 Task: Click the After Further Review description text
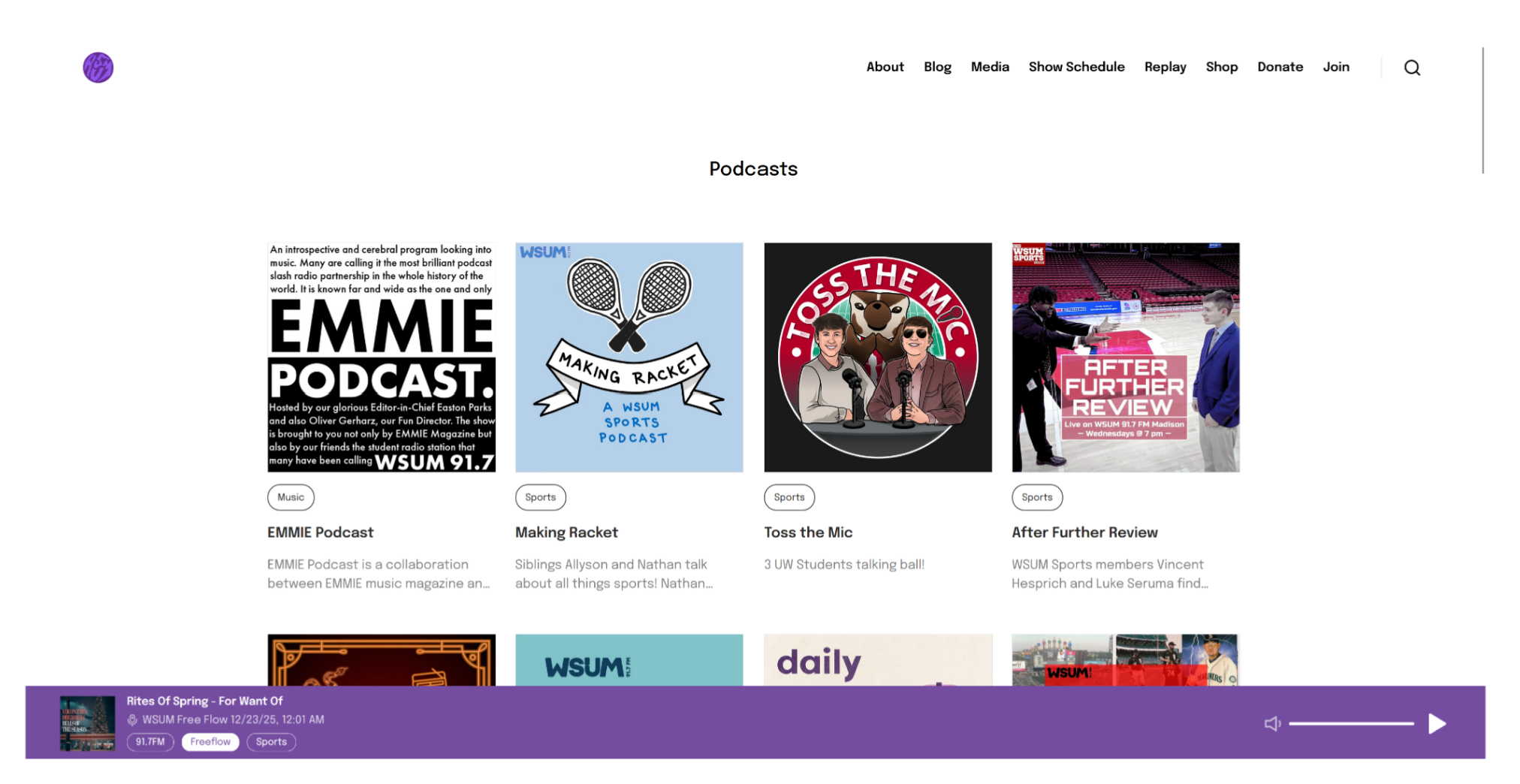[1110, 574]
